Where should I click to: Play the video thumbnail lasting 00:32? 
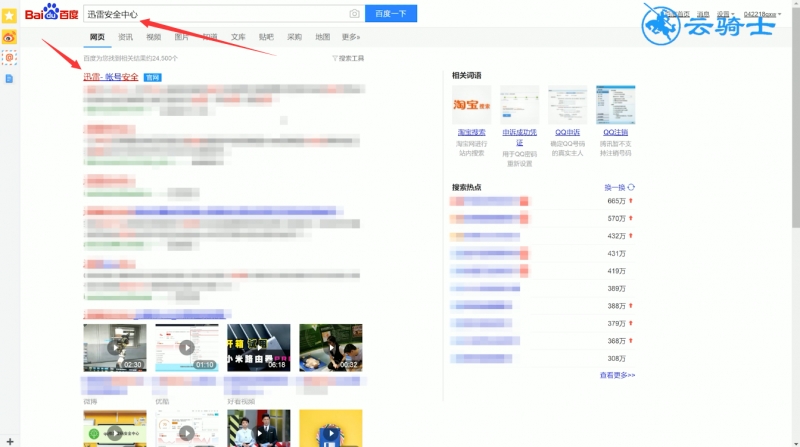[331, 347]
